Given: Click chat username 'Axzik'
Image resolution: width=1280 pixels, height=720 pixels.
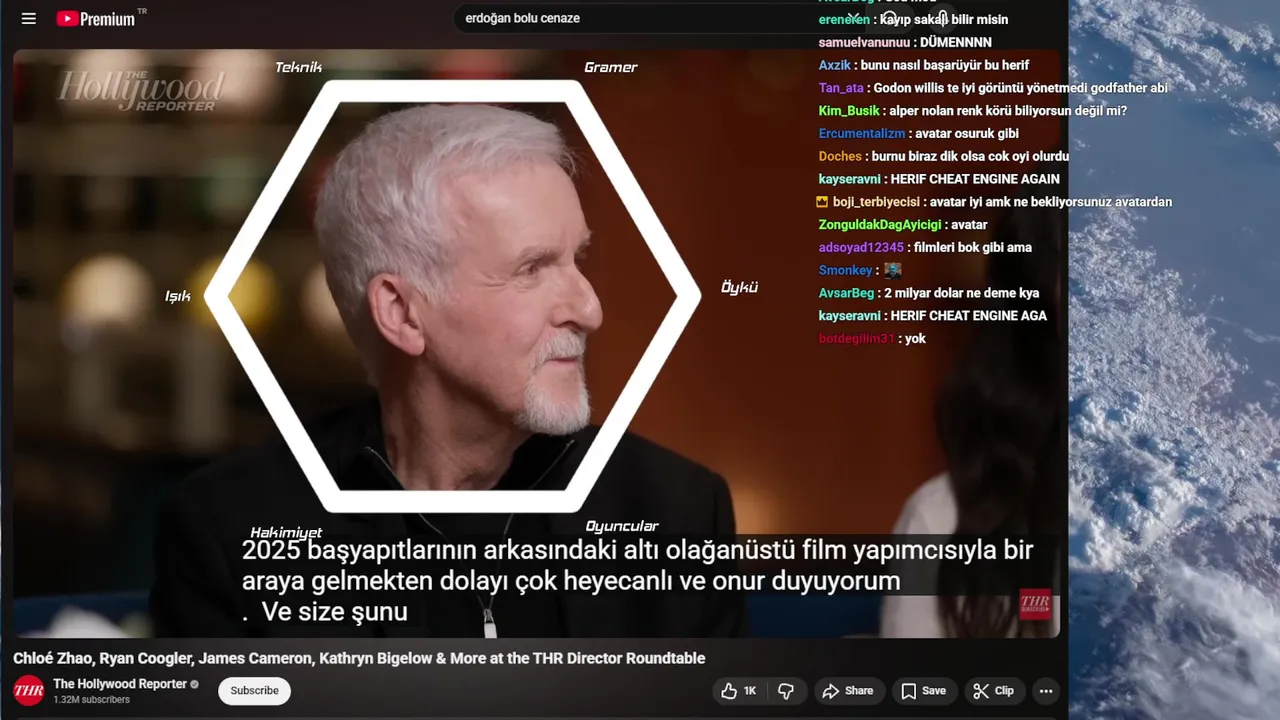Looking at the screenshot, I should pos(835,65).
